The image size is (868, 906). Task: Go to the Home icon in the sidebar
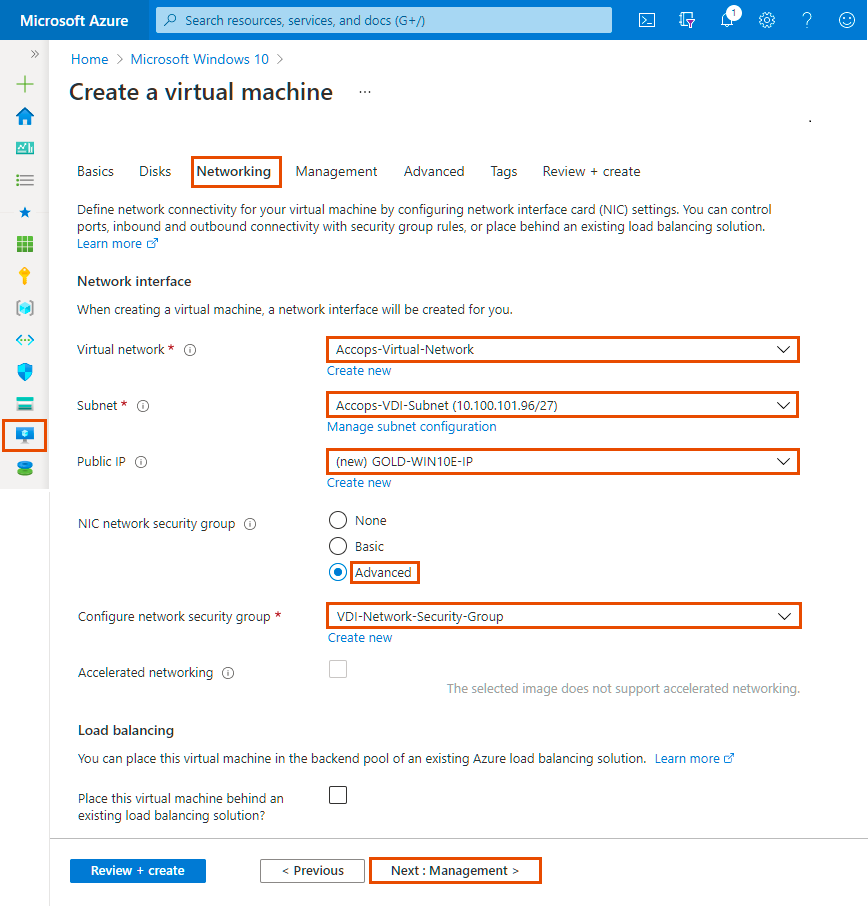point(25,116)
